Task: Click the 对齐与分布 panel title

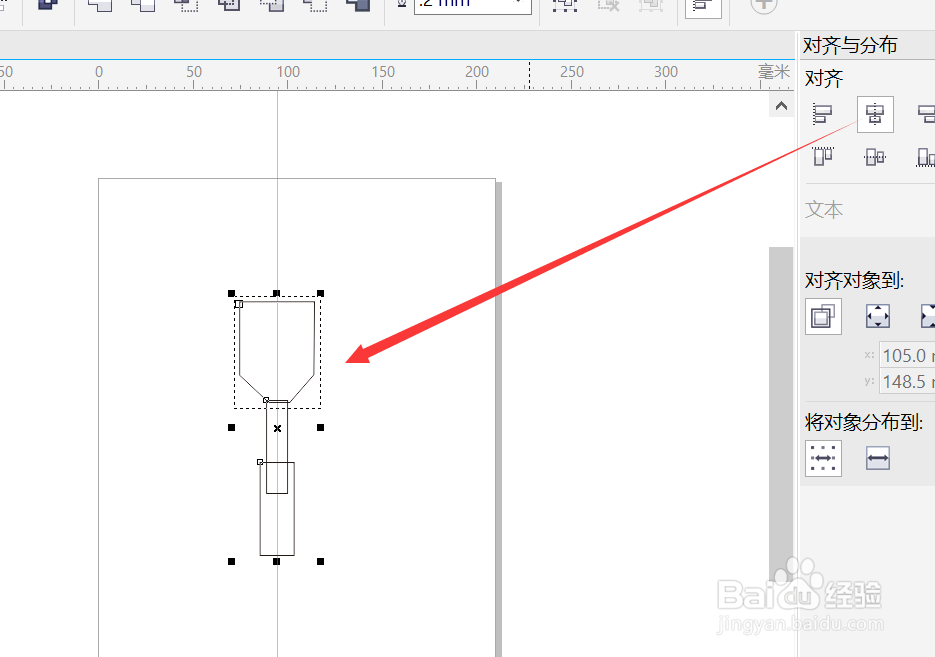Action: [850, 45]
